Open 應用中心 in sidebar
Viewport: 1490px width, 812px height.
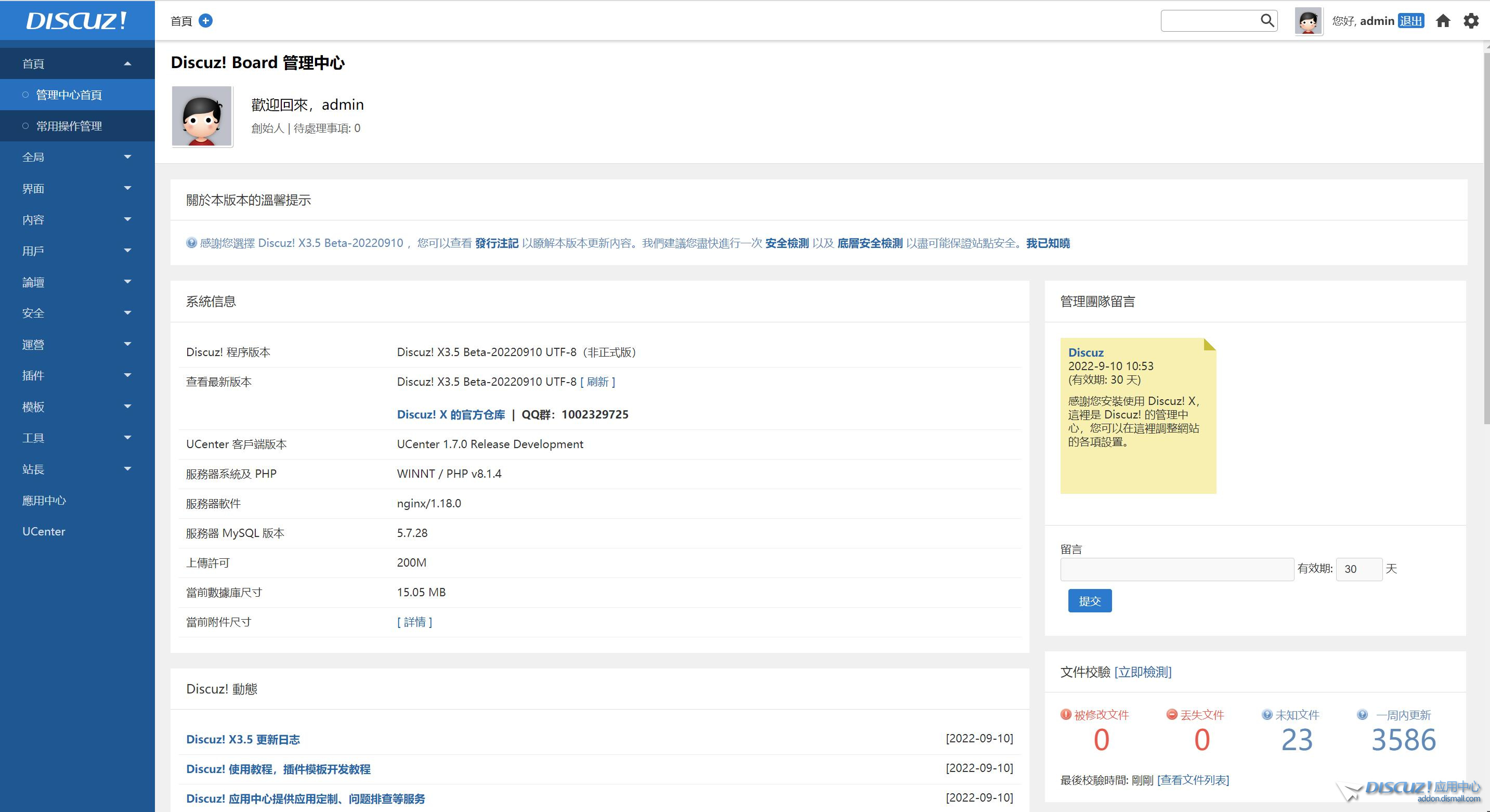[44, 500]
